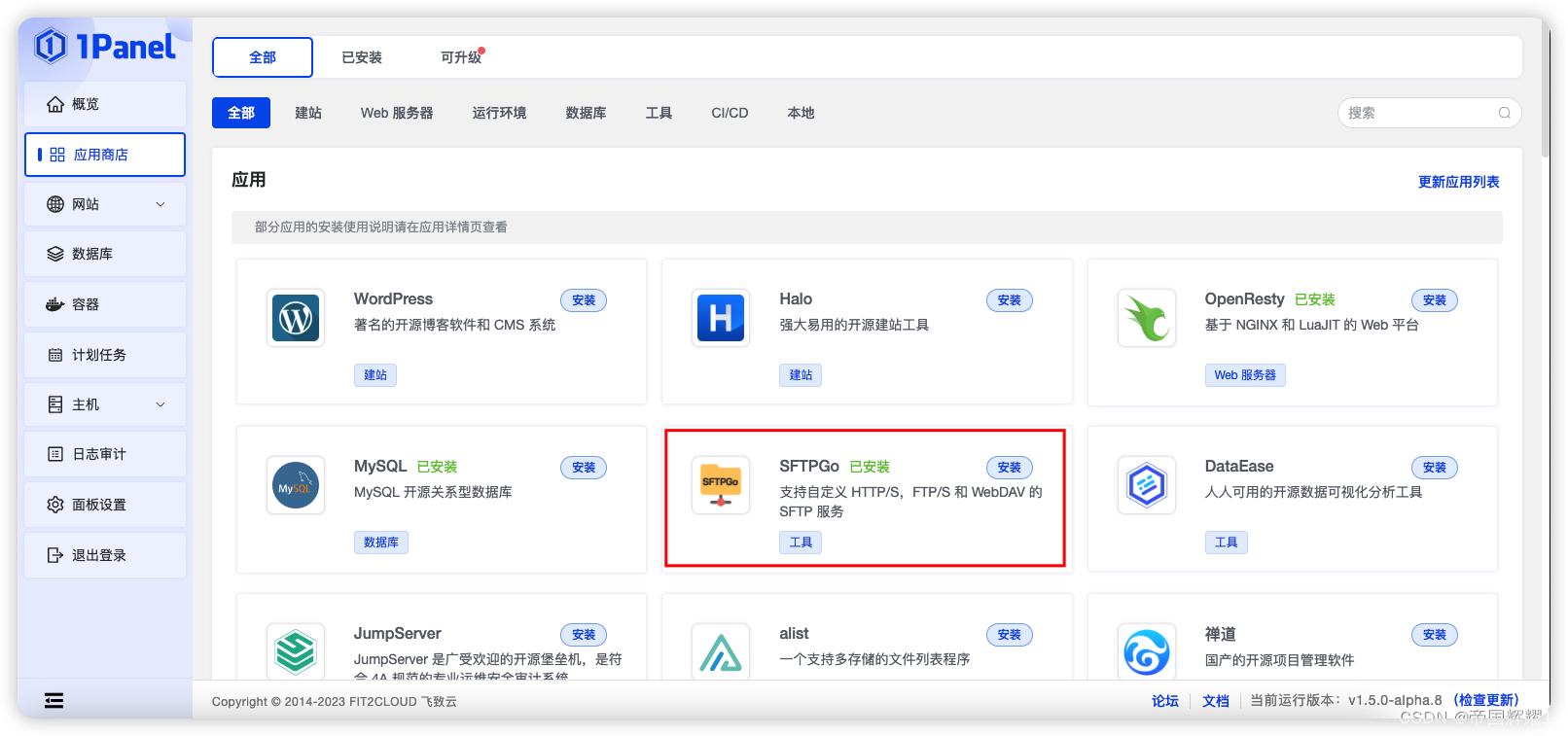
Task: Collapse the sidebar with the hamburger icon
Action: tap(54, 700)
